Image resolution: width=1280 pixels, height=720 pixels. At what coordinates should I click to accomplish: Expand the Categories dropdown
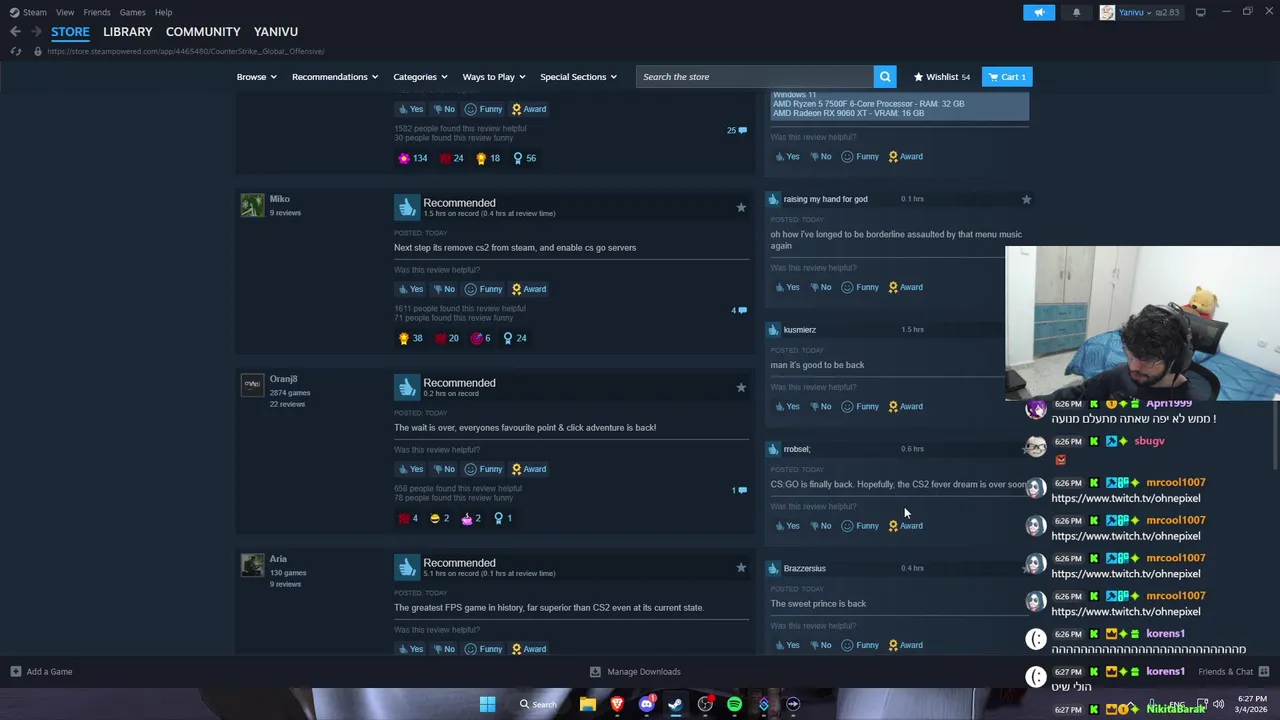[x=420, y=77]
